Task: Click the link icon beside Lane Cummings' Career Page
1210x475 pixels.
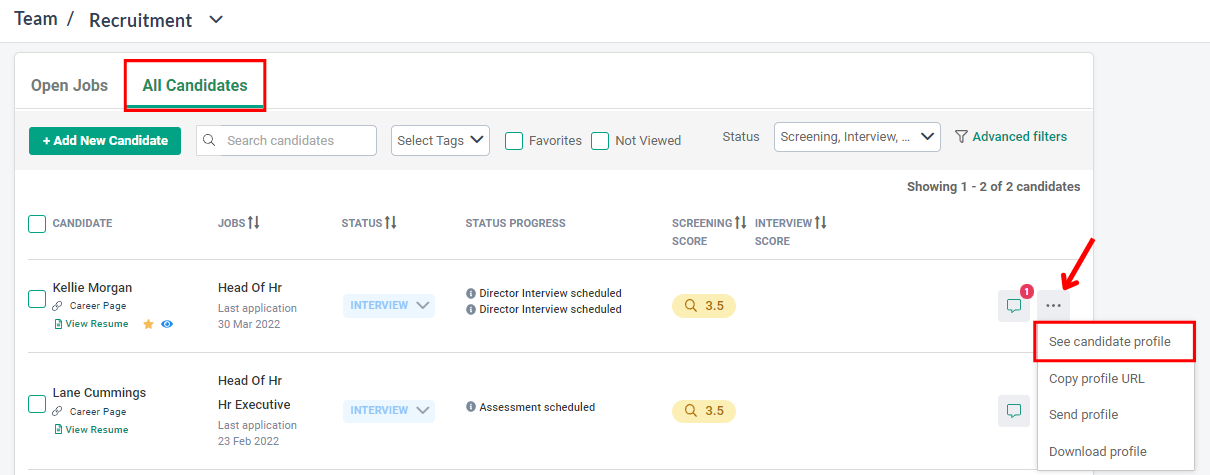Action: coord(58,411)
